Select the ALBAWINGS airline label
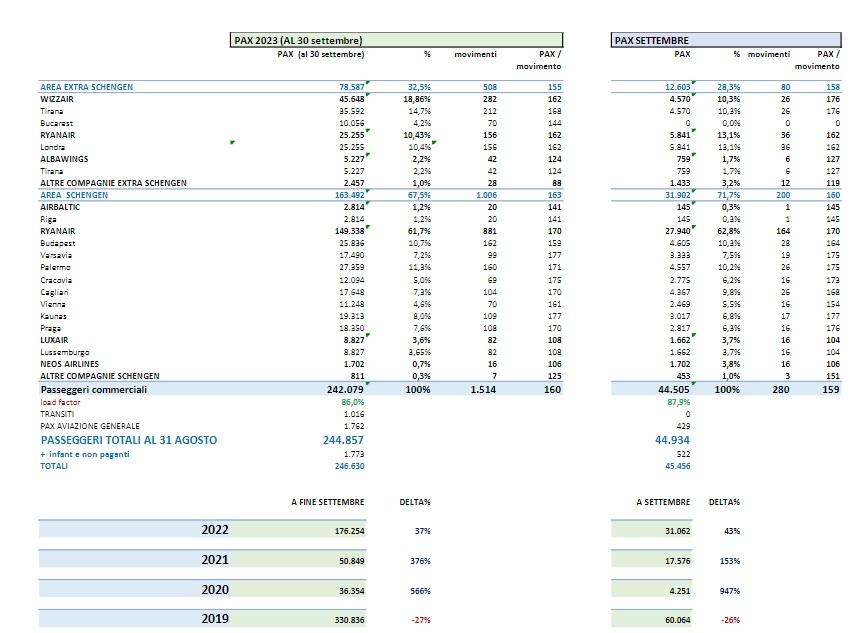This screenshot has width=856, height=633. coord(64,158)
